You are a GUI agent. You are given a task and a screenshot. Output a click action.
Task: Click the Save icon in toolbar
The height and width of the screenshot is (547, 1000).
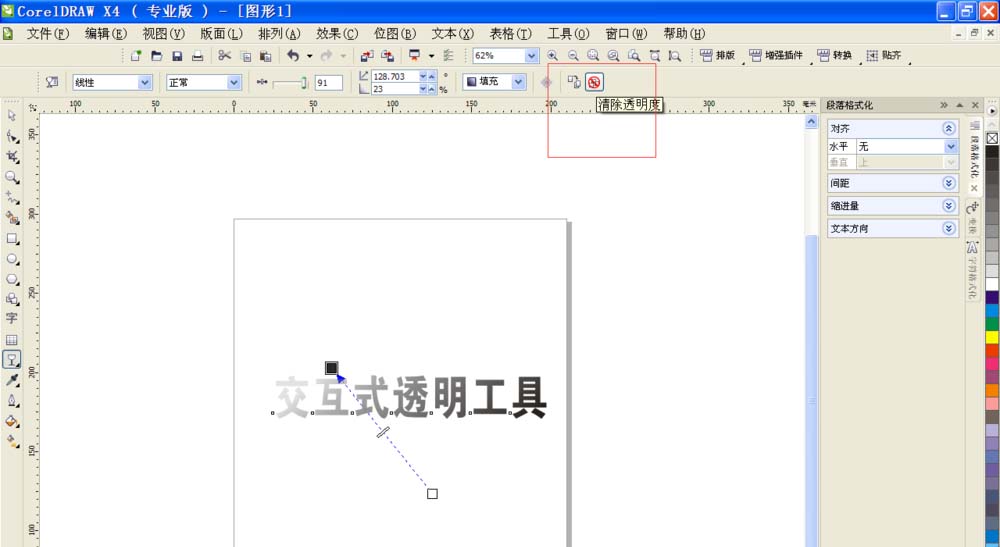point(177,56)
